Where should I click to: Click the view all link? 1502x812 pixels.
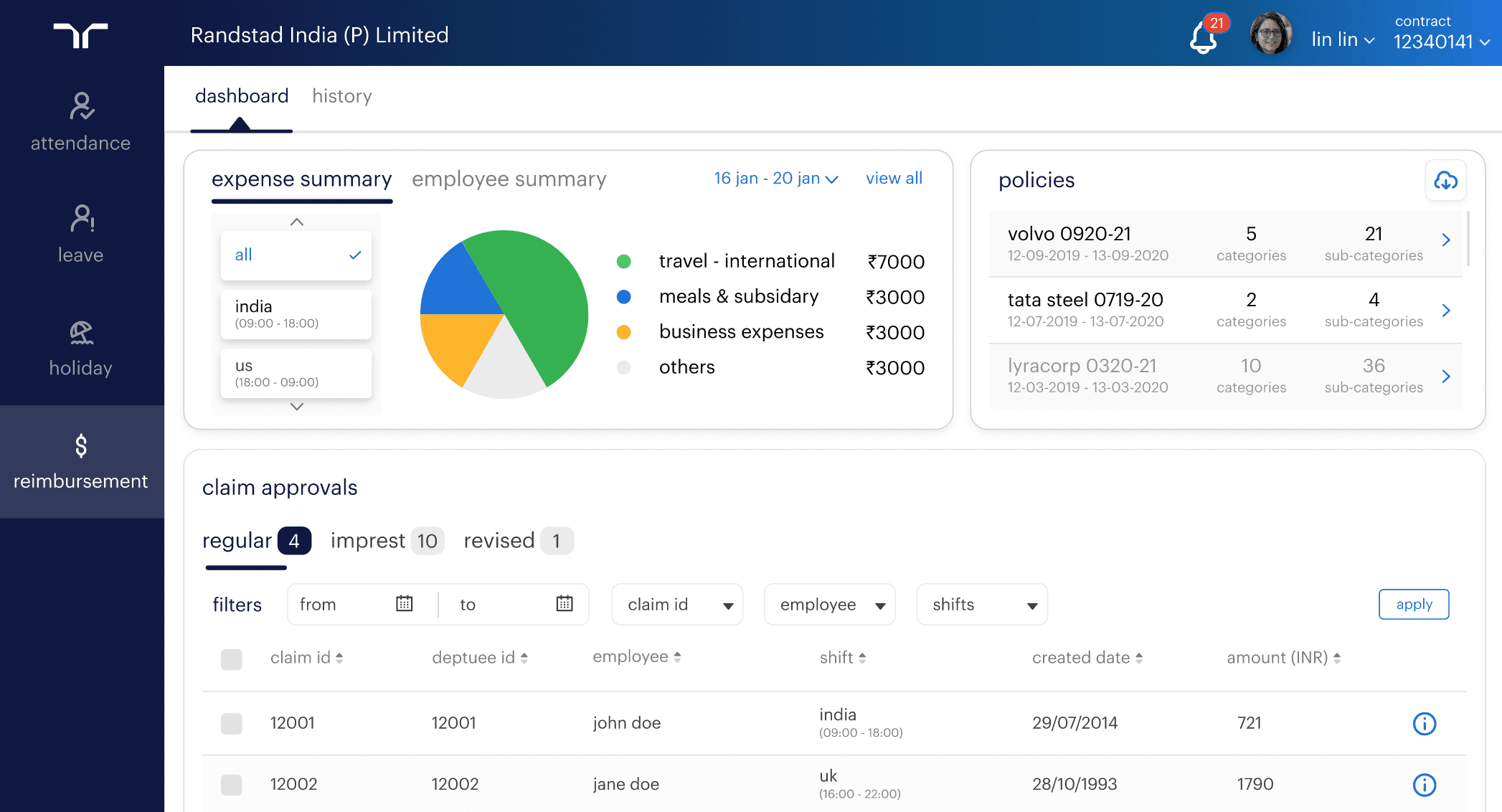[x=894, y=179]
